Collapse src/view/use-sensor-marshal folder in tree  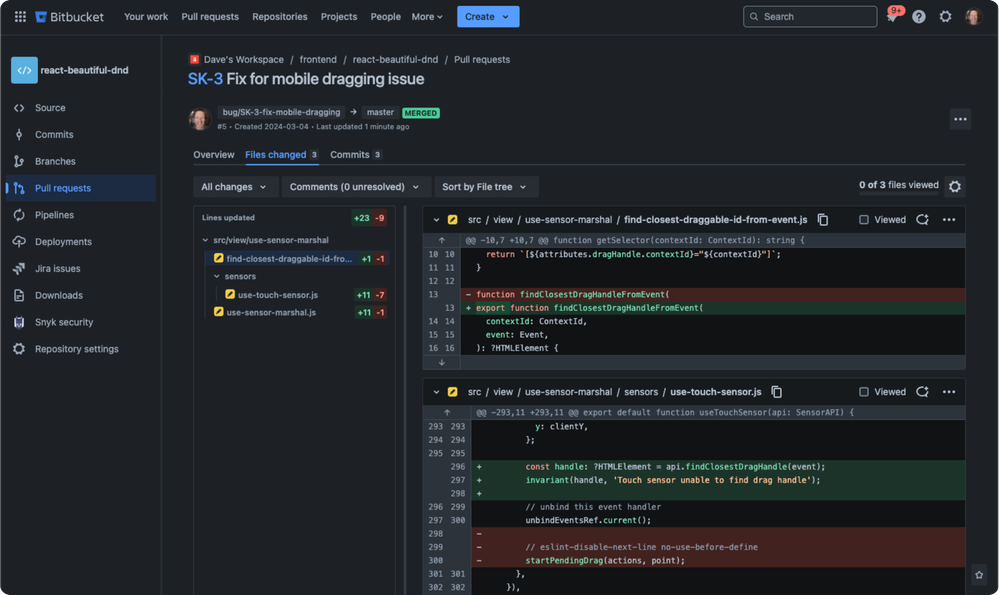(205, 240)
